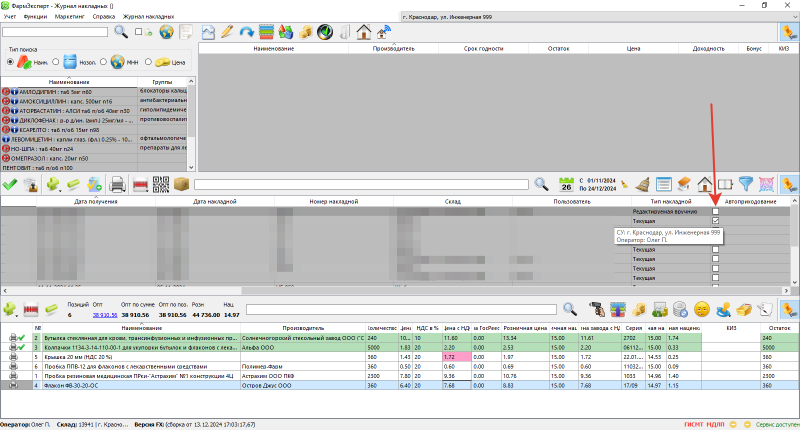Click the QR code icon in journal toolbar
This screenshot has width=800, height=430.
pos(160,184)
